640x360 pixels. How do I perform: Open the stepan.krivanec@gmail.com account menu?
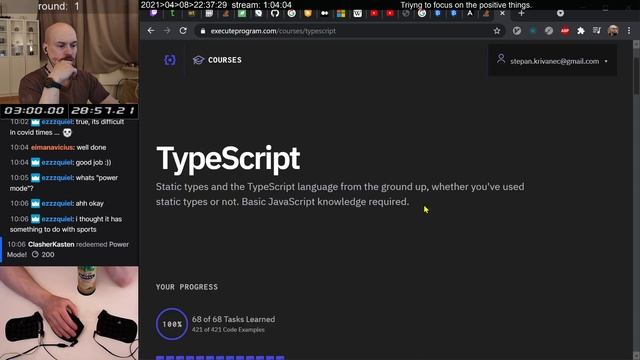[x=552, y=61]
